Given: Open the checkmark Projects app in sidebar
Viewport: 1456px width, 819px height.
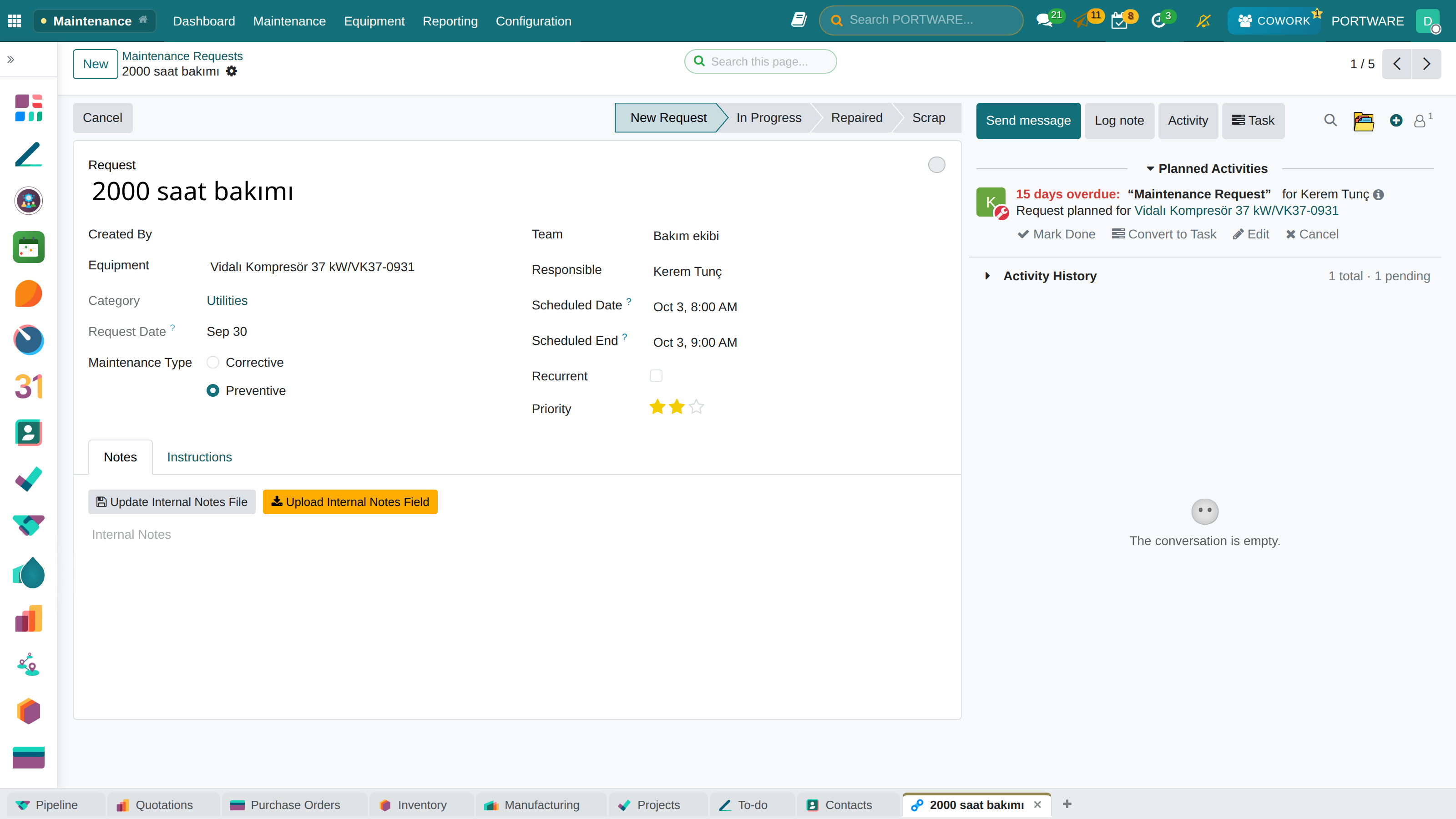Looking at the screenshot, I should 28,479.
